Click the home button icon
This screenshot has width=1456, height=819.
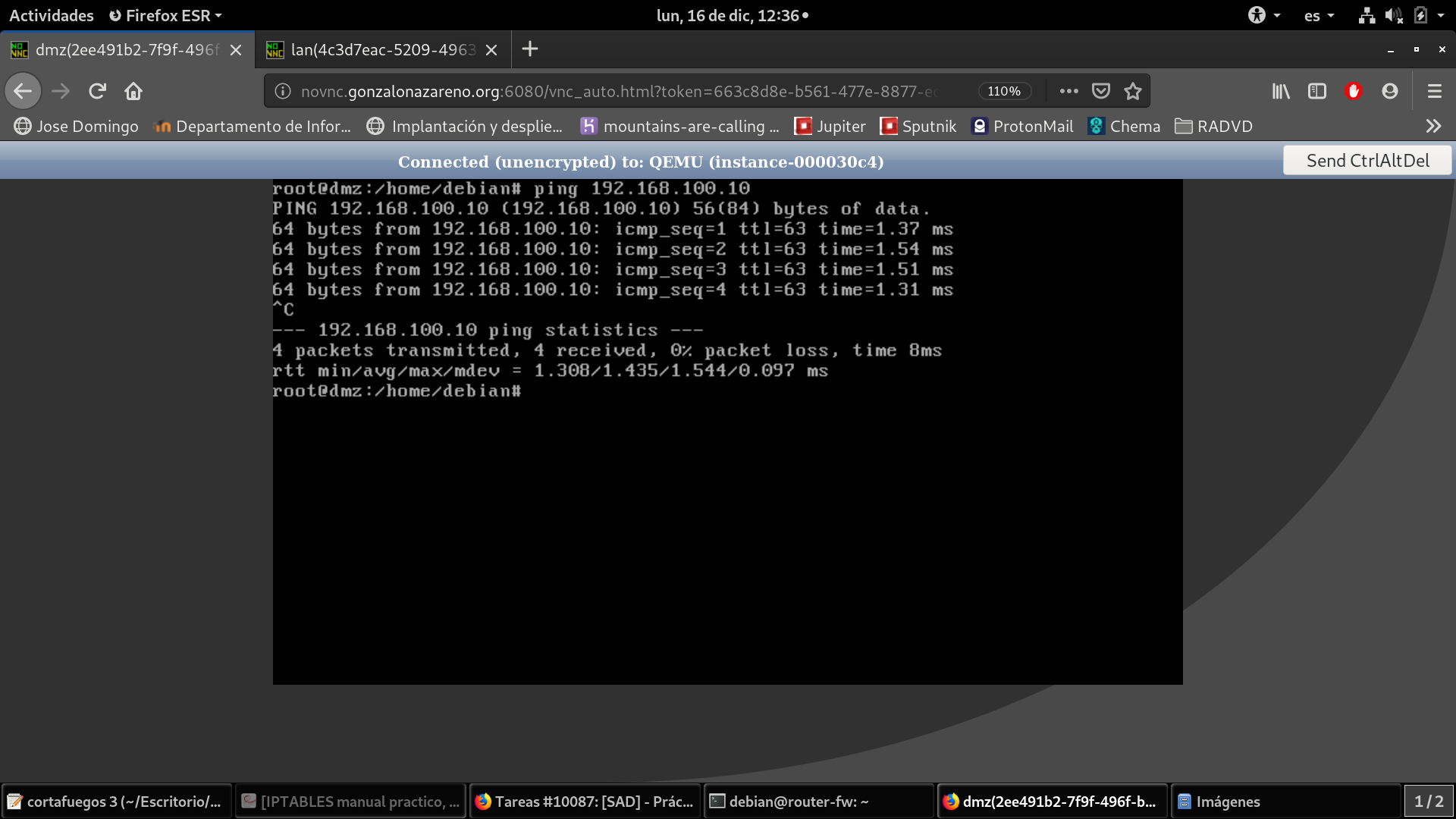coord(133,91)
